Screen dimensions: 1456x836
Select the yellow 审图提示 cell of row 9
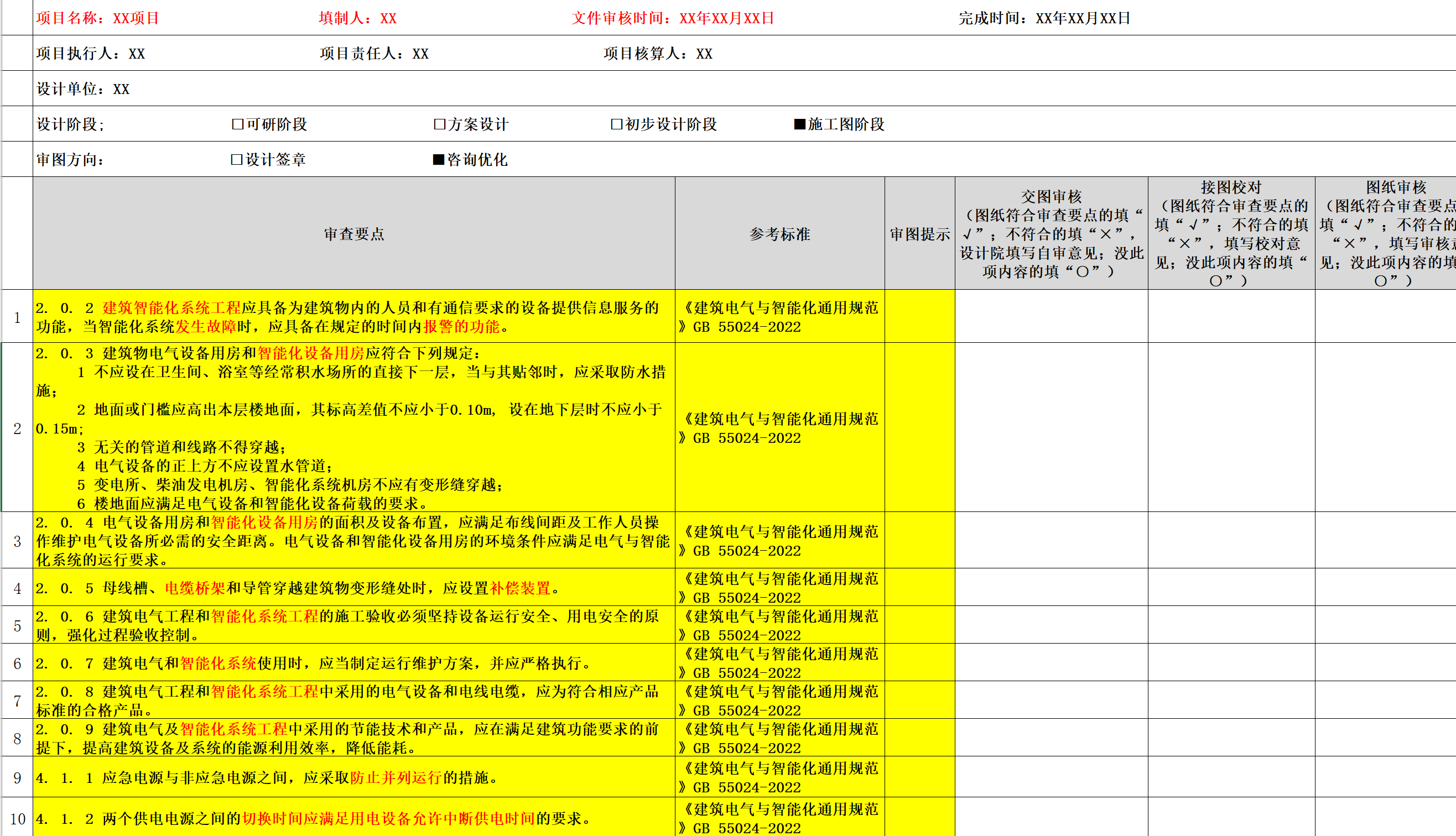coord(919,777)
